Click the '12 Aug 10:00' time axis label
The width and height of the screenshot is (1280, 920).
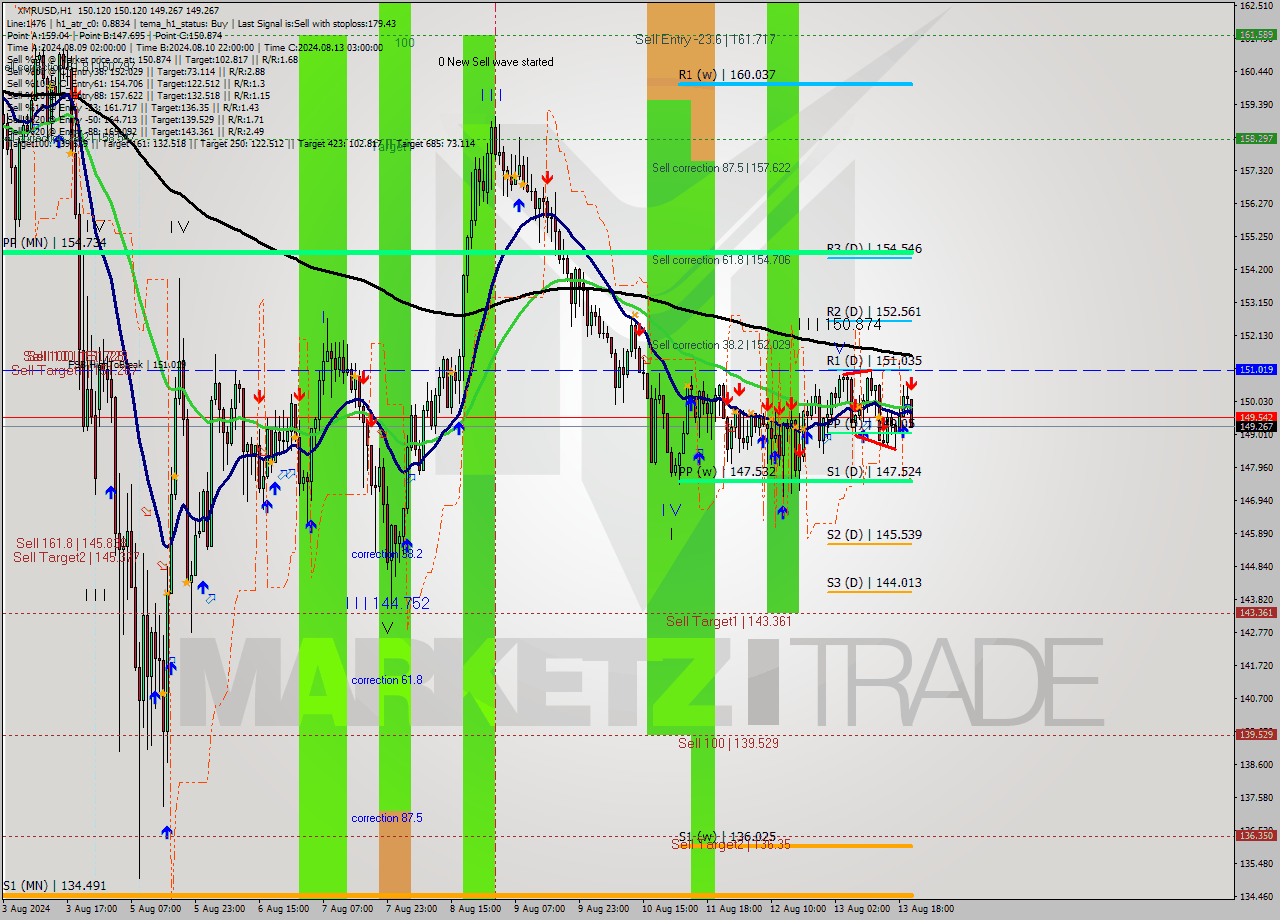797,909
